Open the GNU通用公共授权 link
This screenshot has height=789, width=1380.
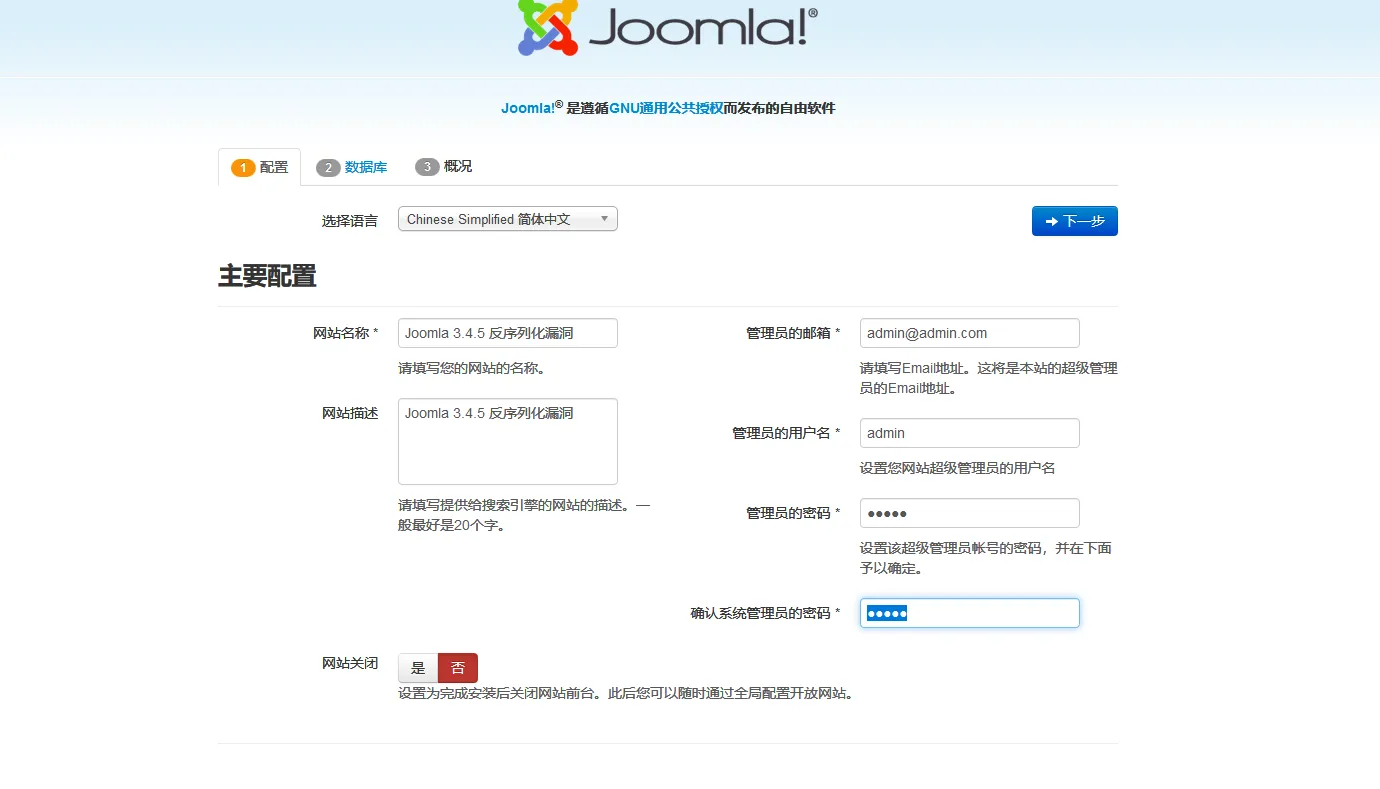coord(666,108)
